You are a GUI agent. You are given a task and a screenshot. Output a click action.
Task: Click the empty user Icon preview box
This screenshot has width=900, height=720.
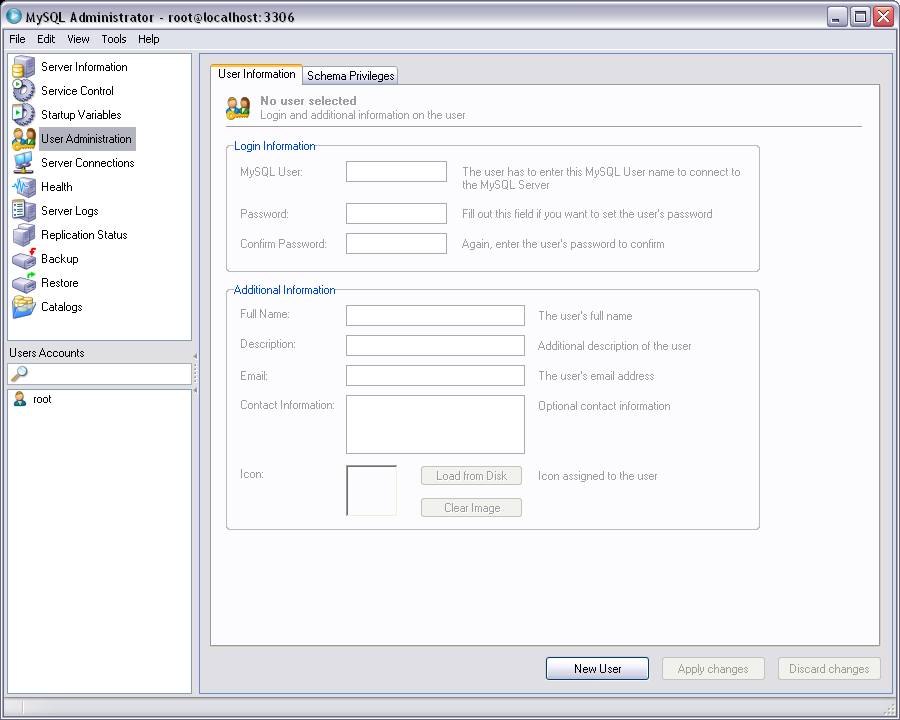(371, 490)
